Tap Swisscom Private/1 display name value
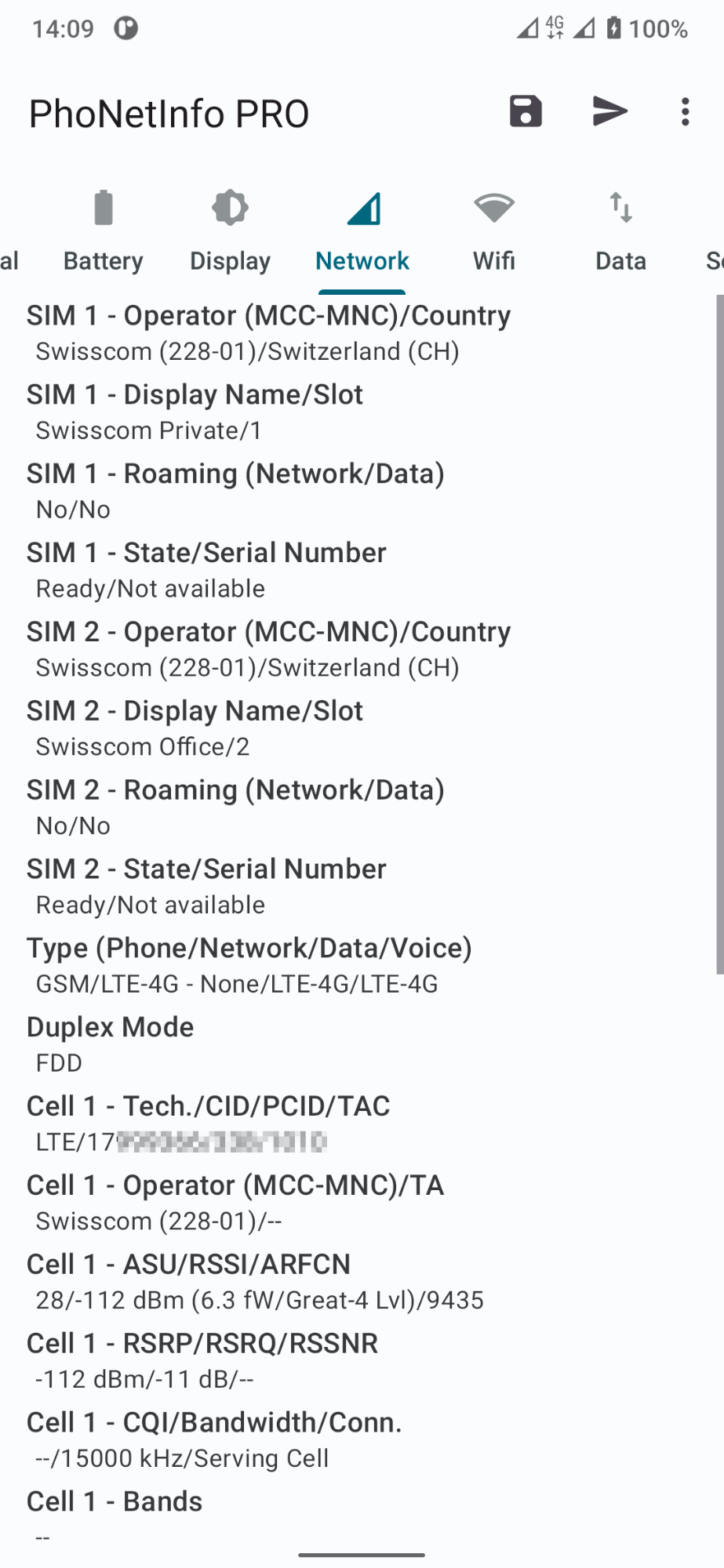This screenshot has height=1568, width=724. pyautogui.click(x=149, y=430)
